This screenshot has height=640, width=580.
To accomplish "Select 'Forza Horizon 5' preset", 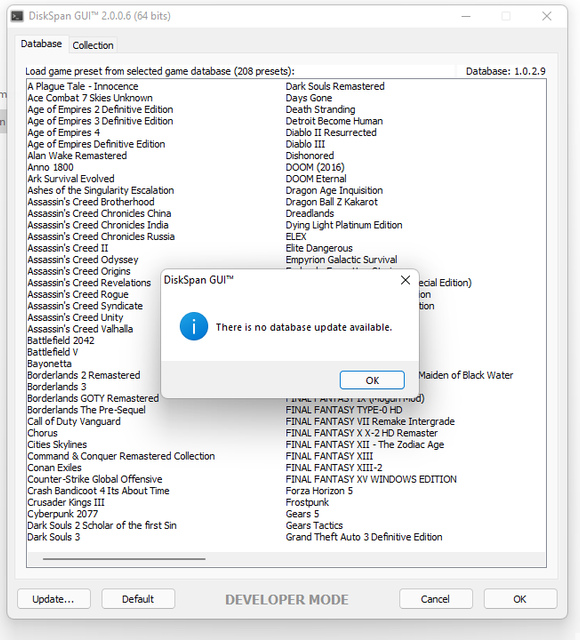I will [x=319, y=491].
